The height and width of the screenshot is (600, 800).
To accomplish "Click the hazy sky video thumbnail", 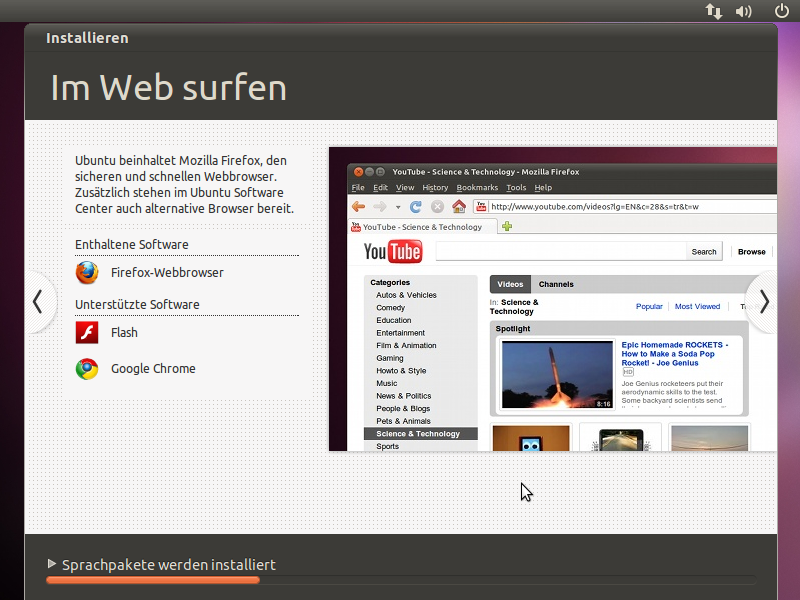I will tap(710, 438).
